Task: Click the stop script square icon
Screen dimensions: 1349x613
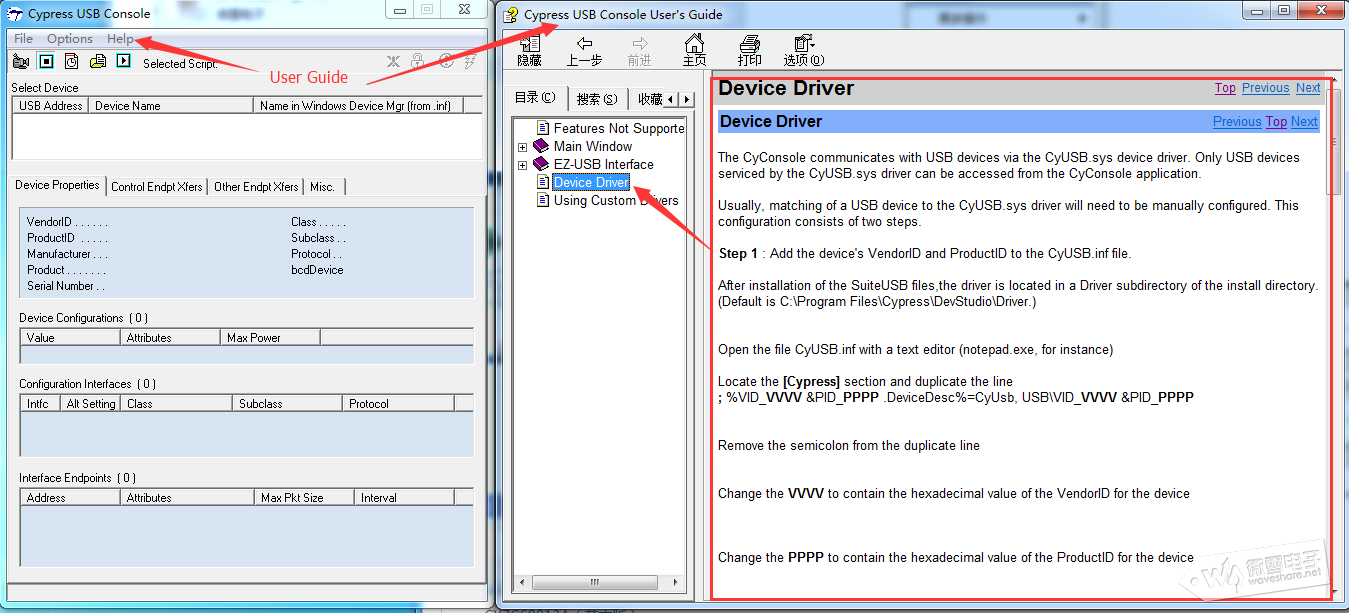Action: 46,62
